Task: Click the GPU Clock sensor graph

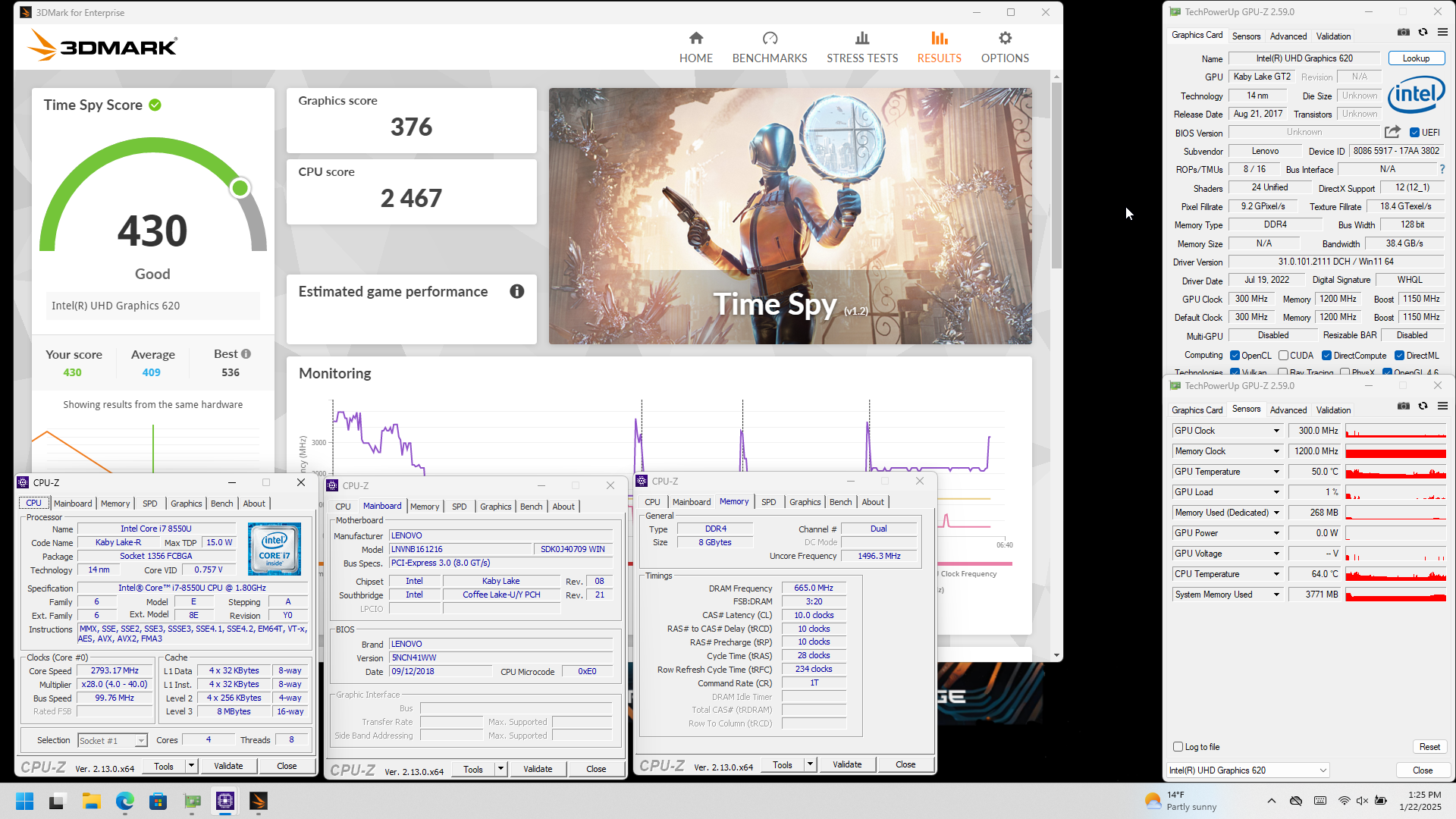Action: click(1395, 431)
